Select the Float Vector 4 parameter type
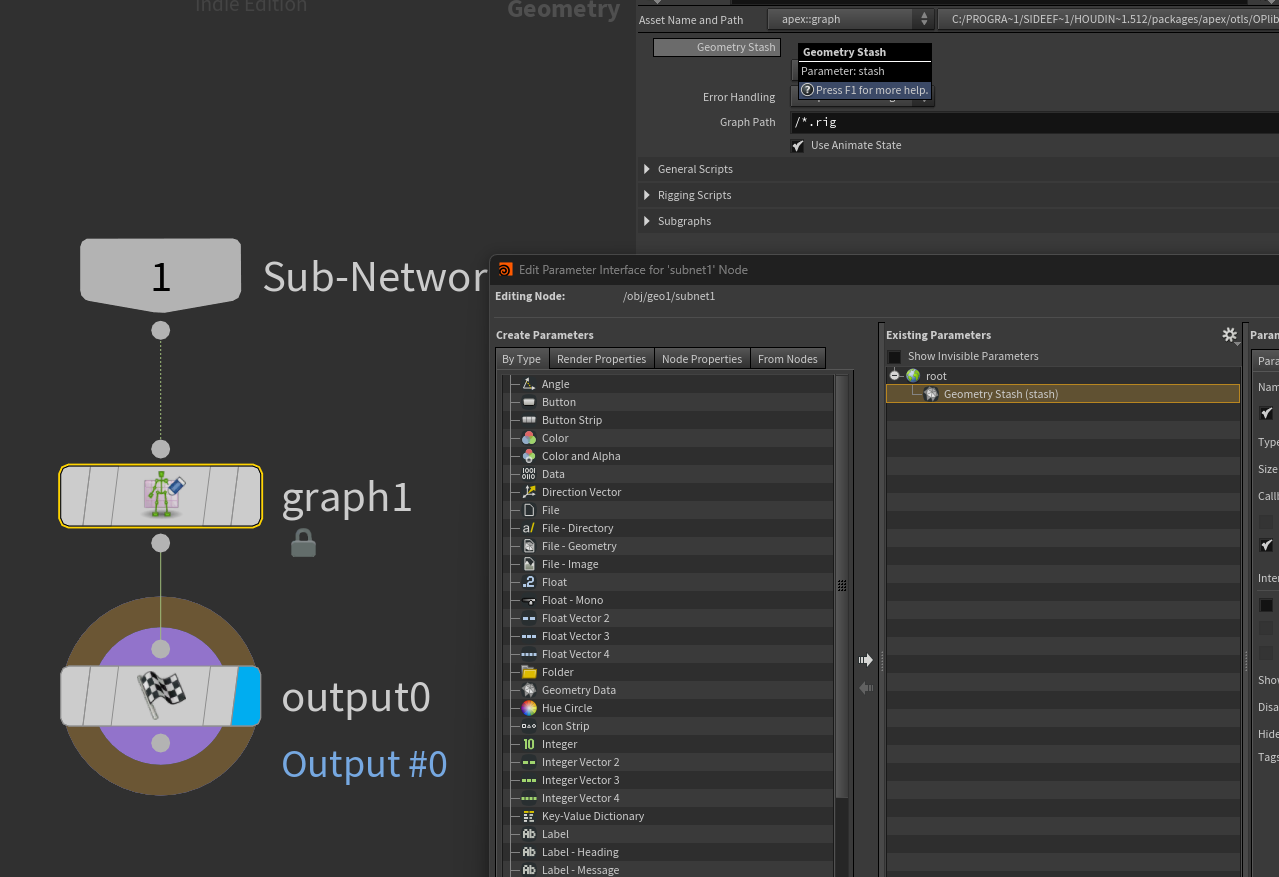Viewport: 1279px width, 877px height. point(575,654)
